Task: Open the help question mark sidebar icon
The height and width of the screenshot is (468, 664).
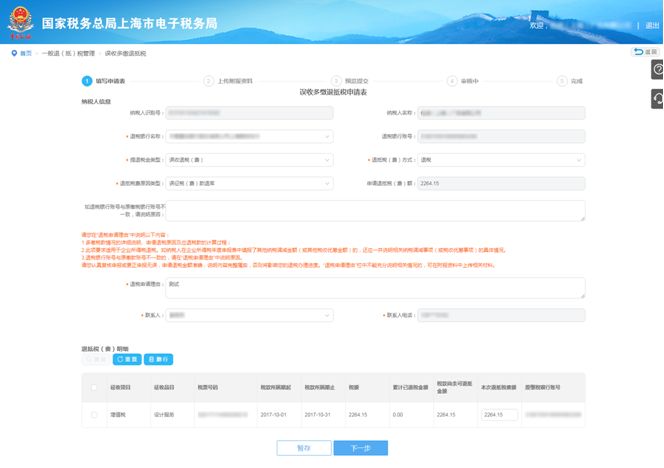Action: coord(657,69)
